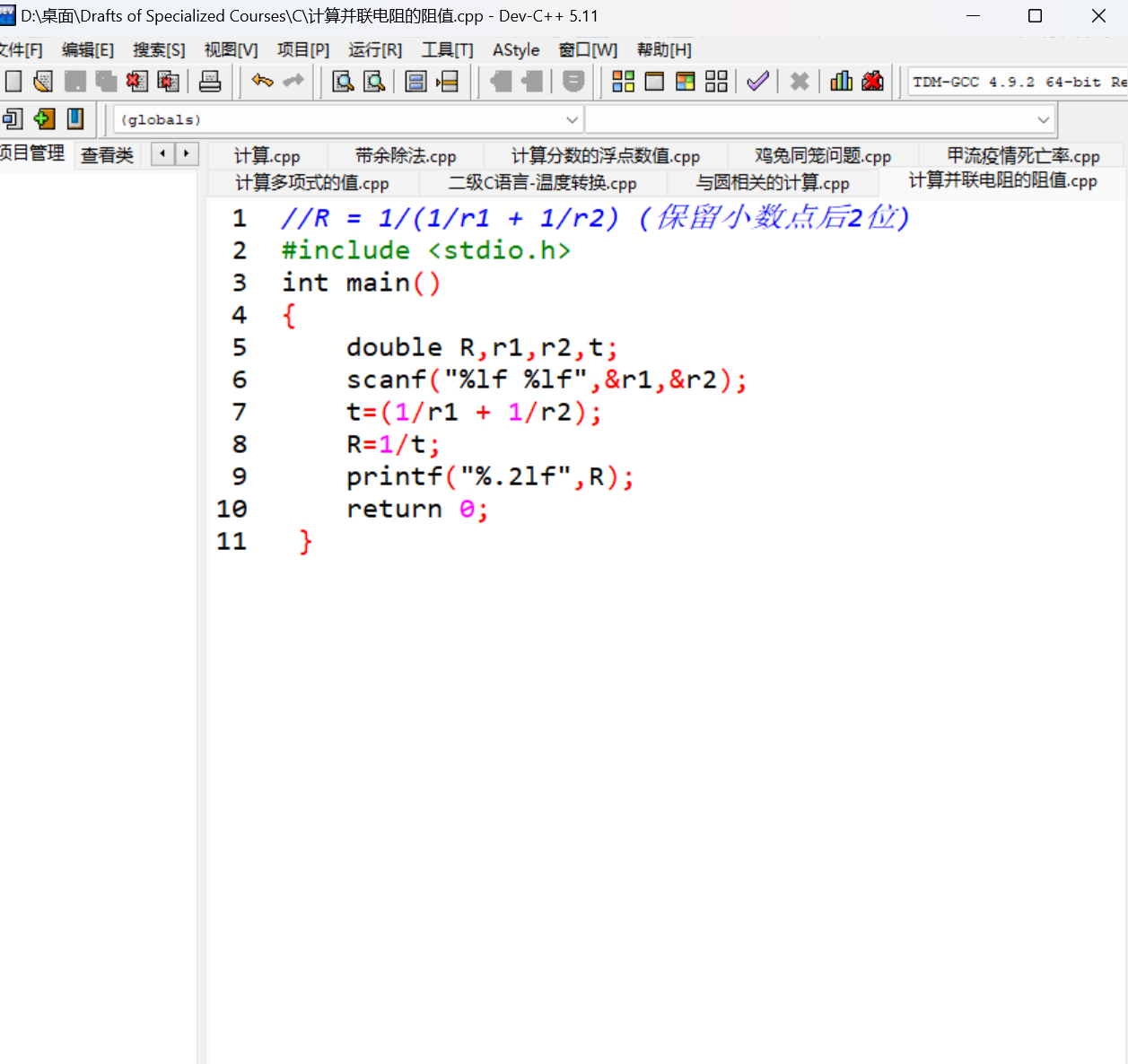Click the Print icon in toolbar
1128x1064 pixels.
210,82
